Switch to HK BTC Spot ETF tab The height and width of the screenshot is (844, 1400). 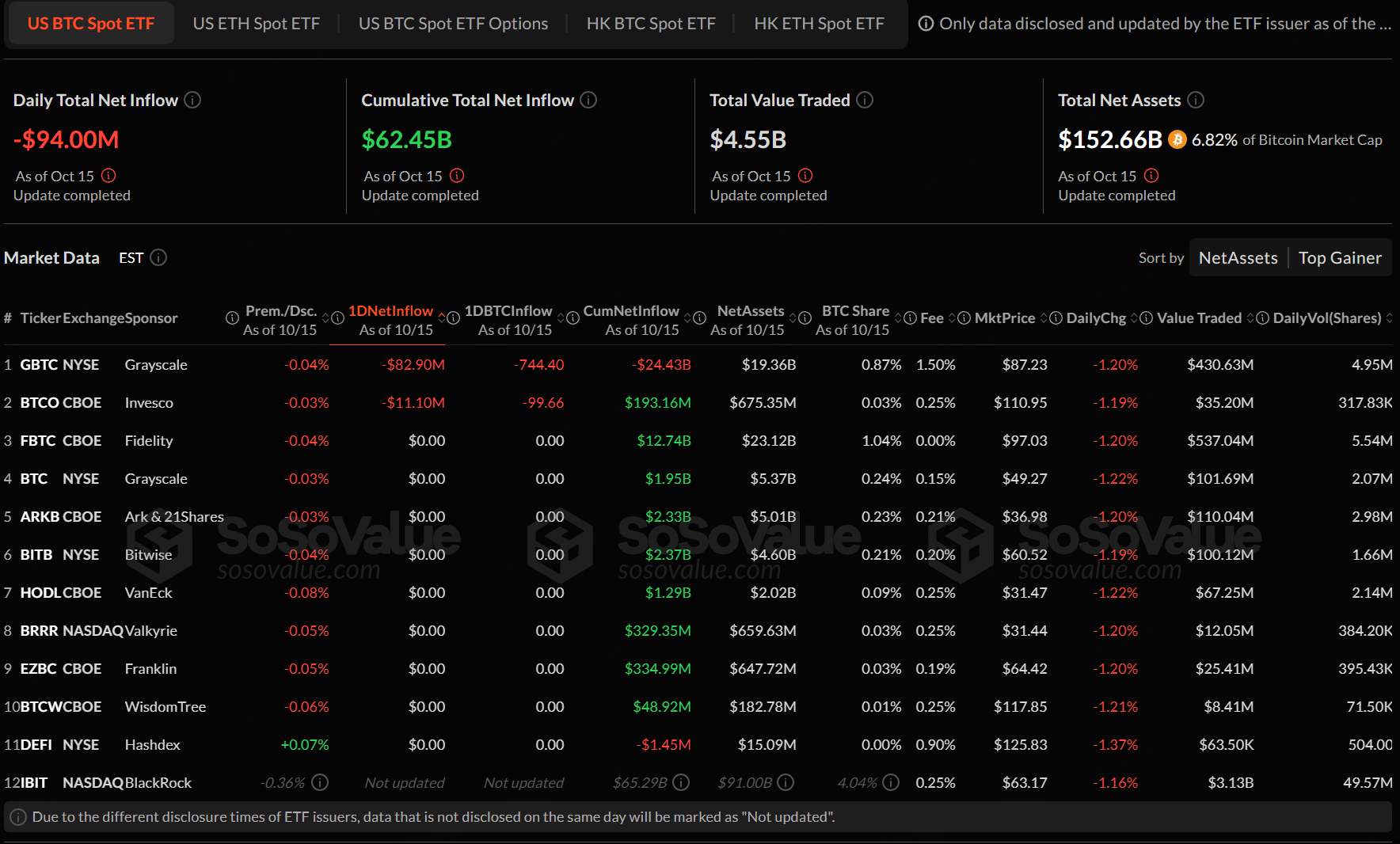(x=650, y=24)
